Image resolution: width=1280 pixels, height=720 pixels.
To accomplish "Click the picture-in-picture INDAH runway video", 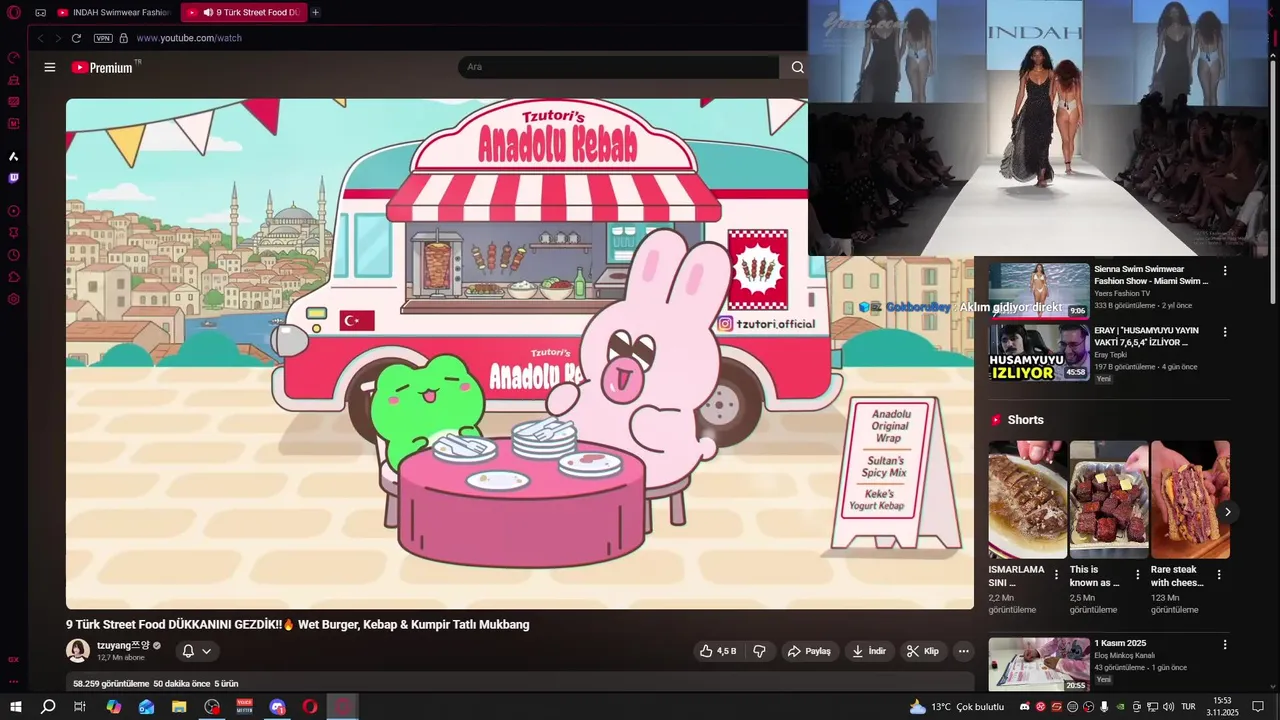I will coord(1040,128).
